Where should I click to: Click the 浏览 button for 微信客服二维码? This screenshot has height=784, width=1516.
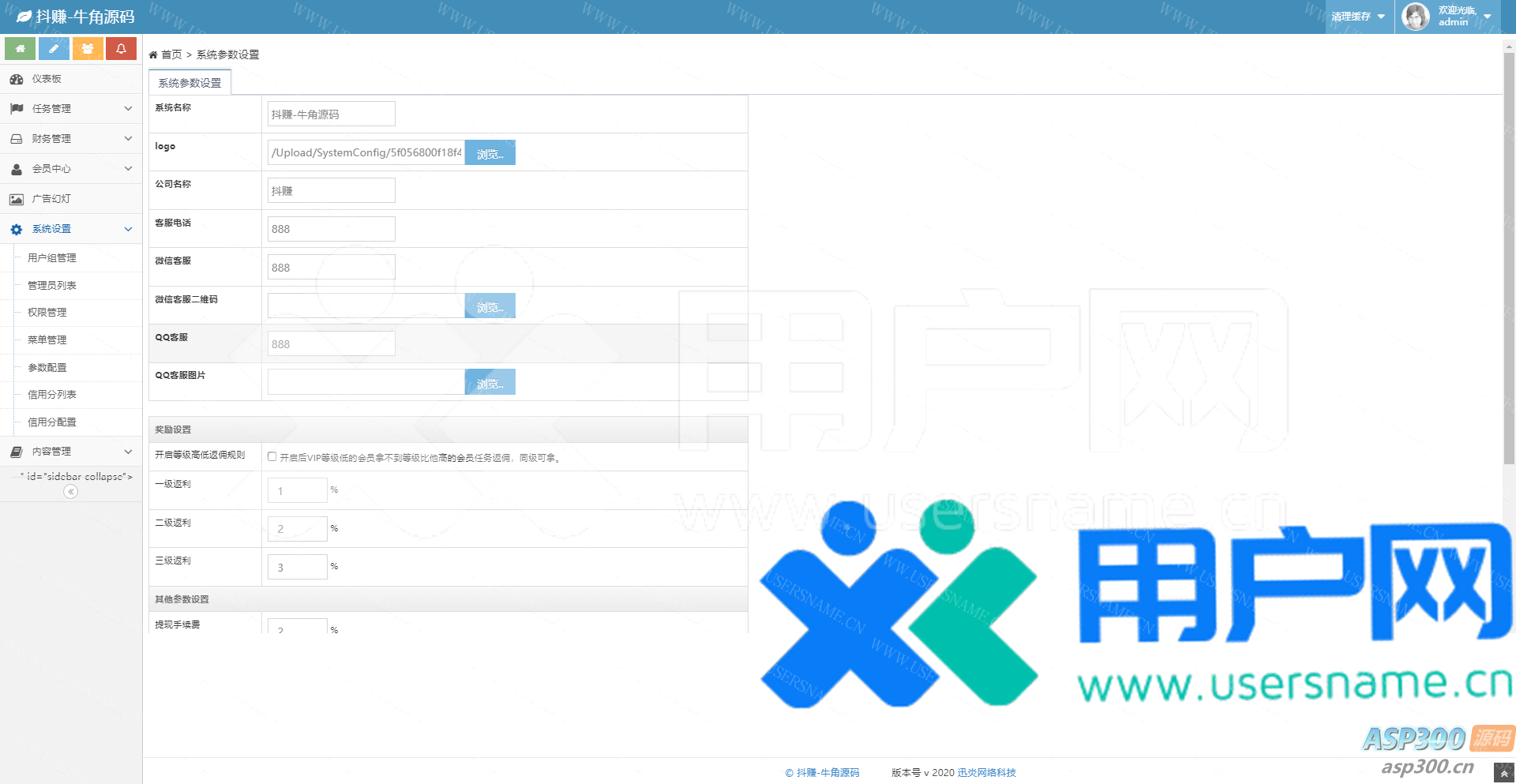click(490, 306)
